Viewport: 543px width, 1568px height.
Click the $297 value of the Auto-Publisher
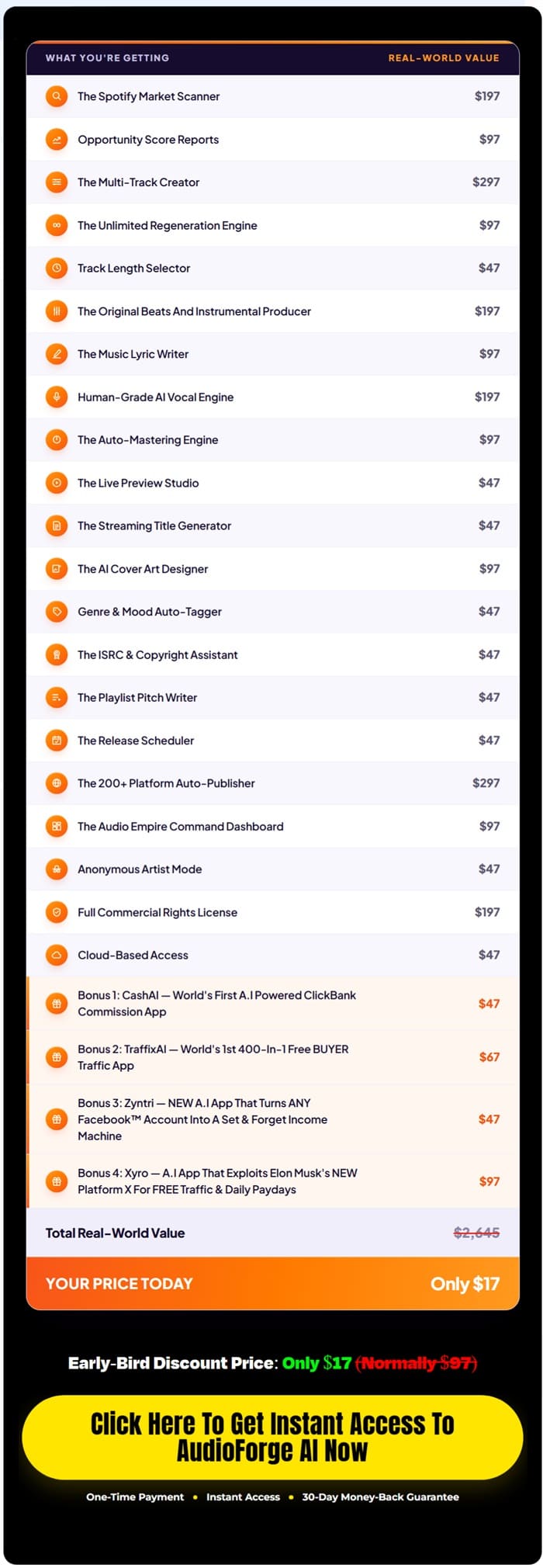click(486, 783)
